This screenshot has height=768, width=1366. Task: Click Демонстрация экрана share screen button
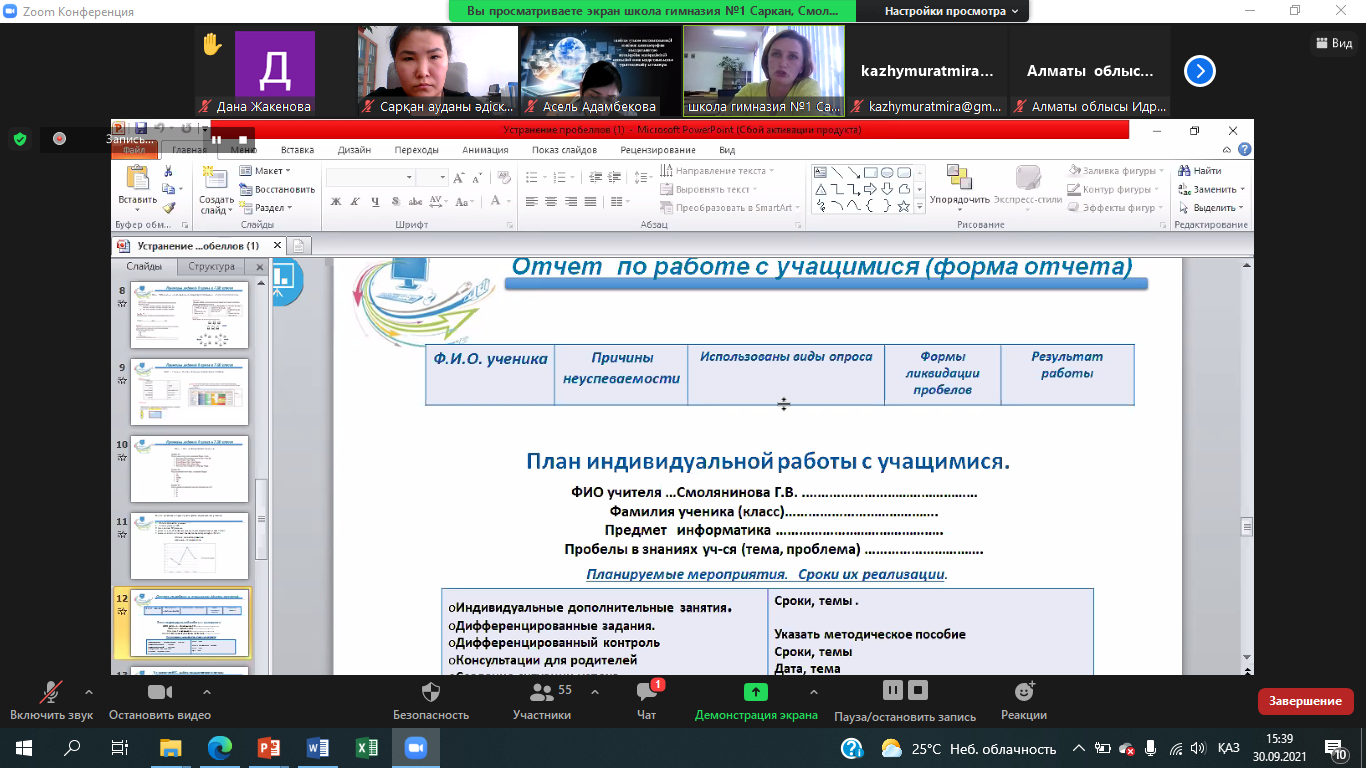tap(756, 700)
